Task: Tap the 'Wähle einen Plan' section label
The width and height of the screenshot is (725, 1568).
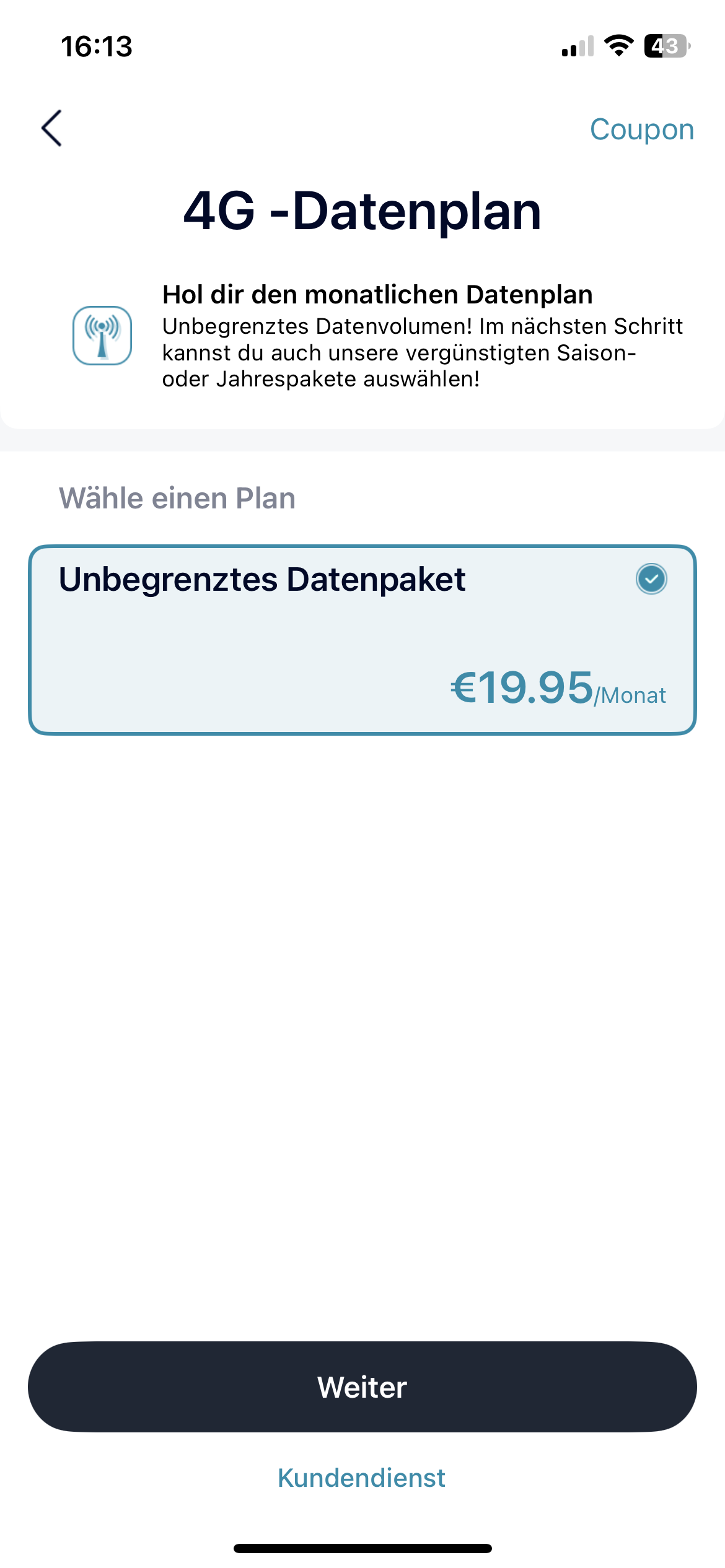Action: (x=177, y=499)
